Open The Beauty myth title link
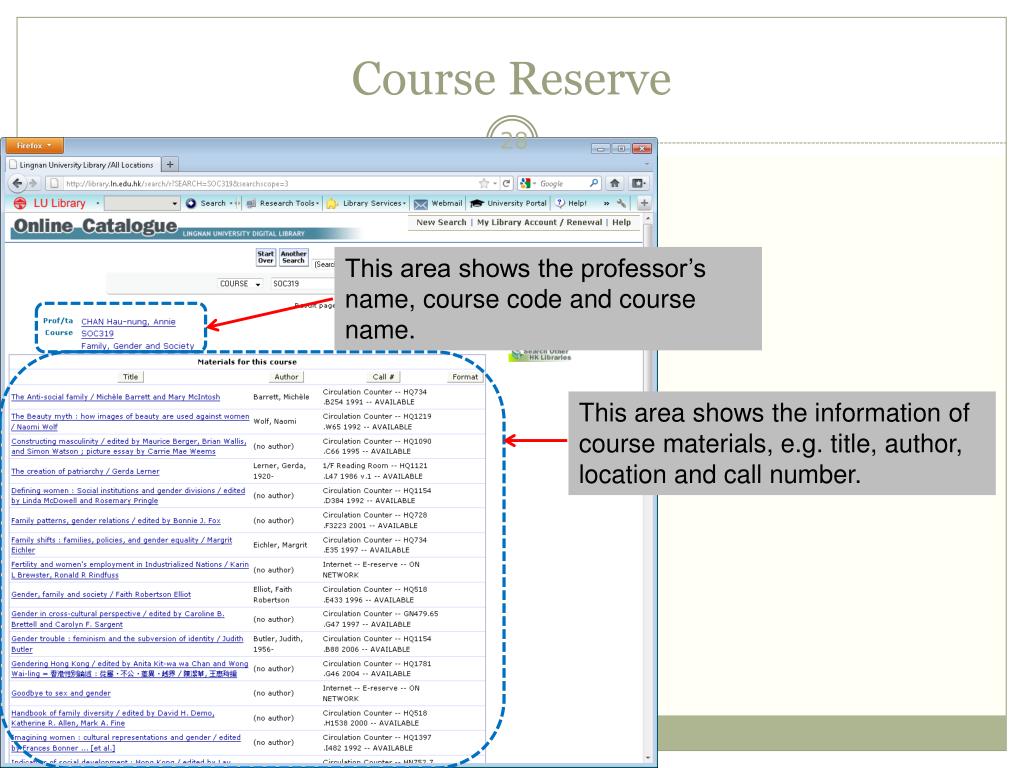The height and width of the screenshot is (768, 1024). 130,421
